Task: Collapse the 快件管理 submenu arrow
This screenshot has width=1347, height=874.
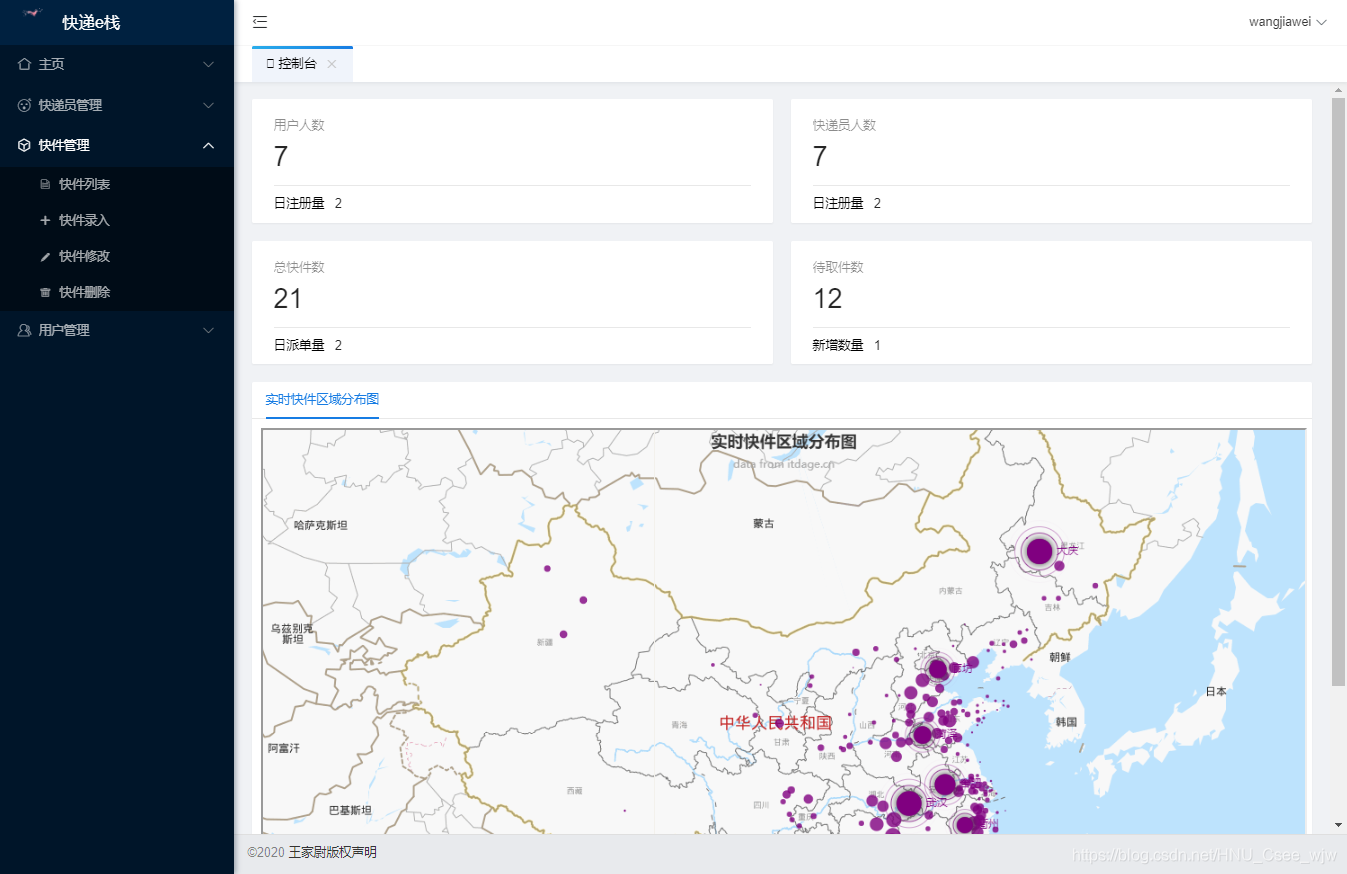Action: [208, 146]
